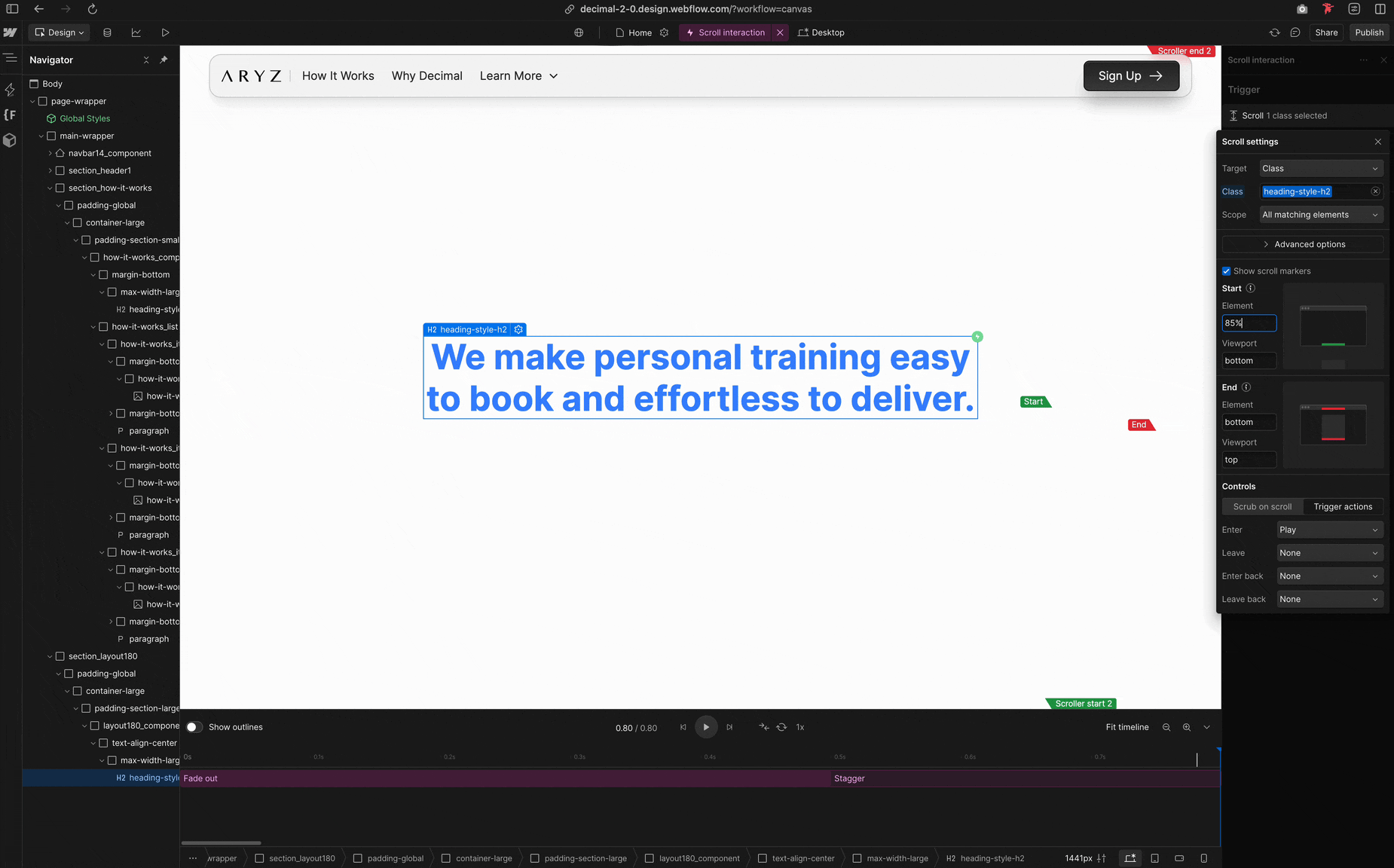This screenshot has height=868, width=1394.
Task: Open the CMS database icon in toolbar
Action: (x=107, y=32)
